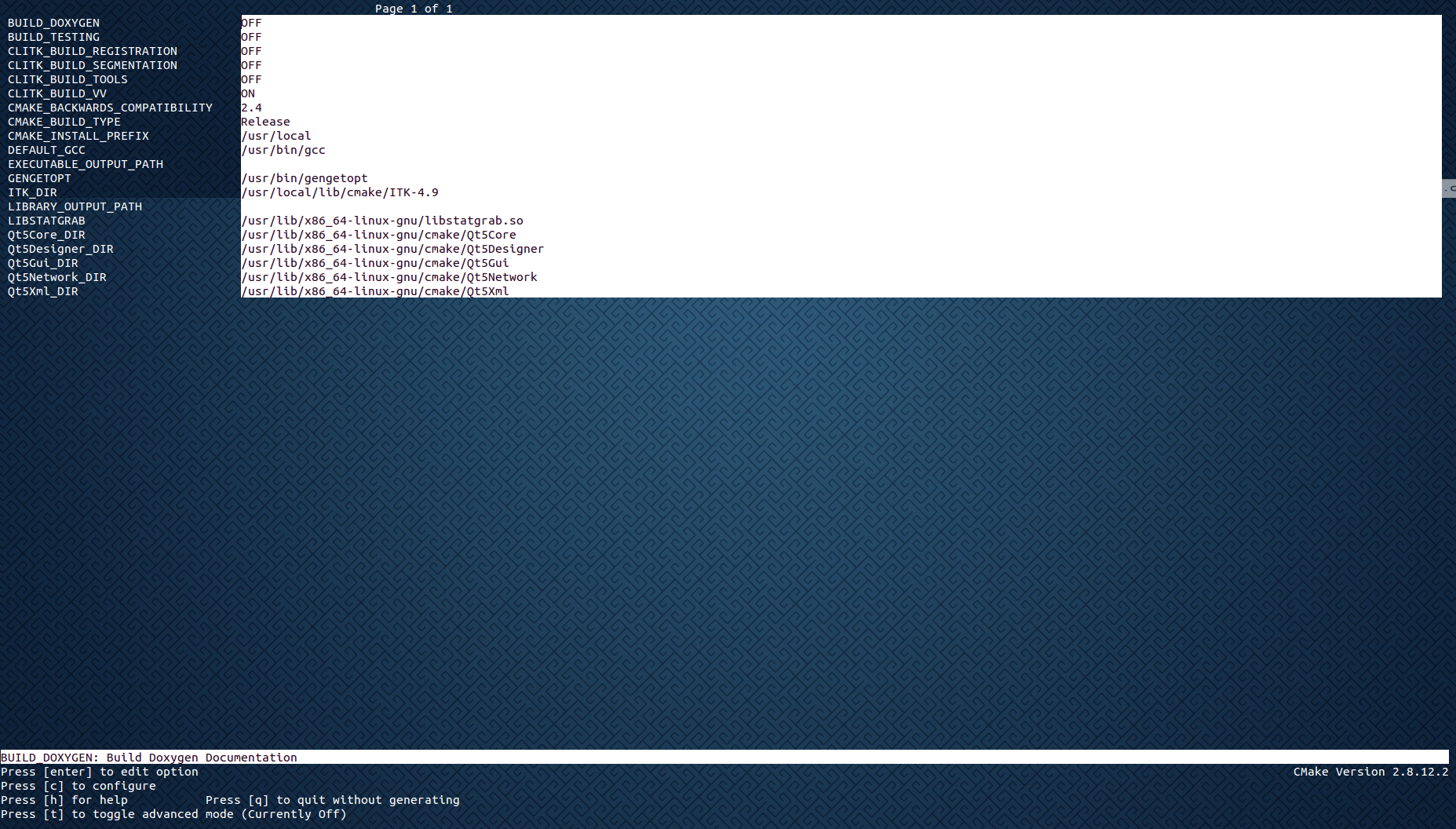Toggle the ON value of CLITK_BUILD_VV
The height and width of the screenshot is (829, 1456).
tap(248, 93)
